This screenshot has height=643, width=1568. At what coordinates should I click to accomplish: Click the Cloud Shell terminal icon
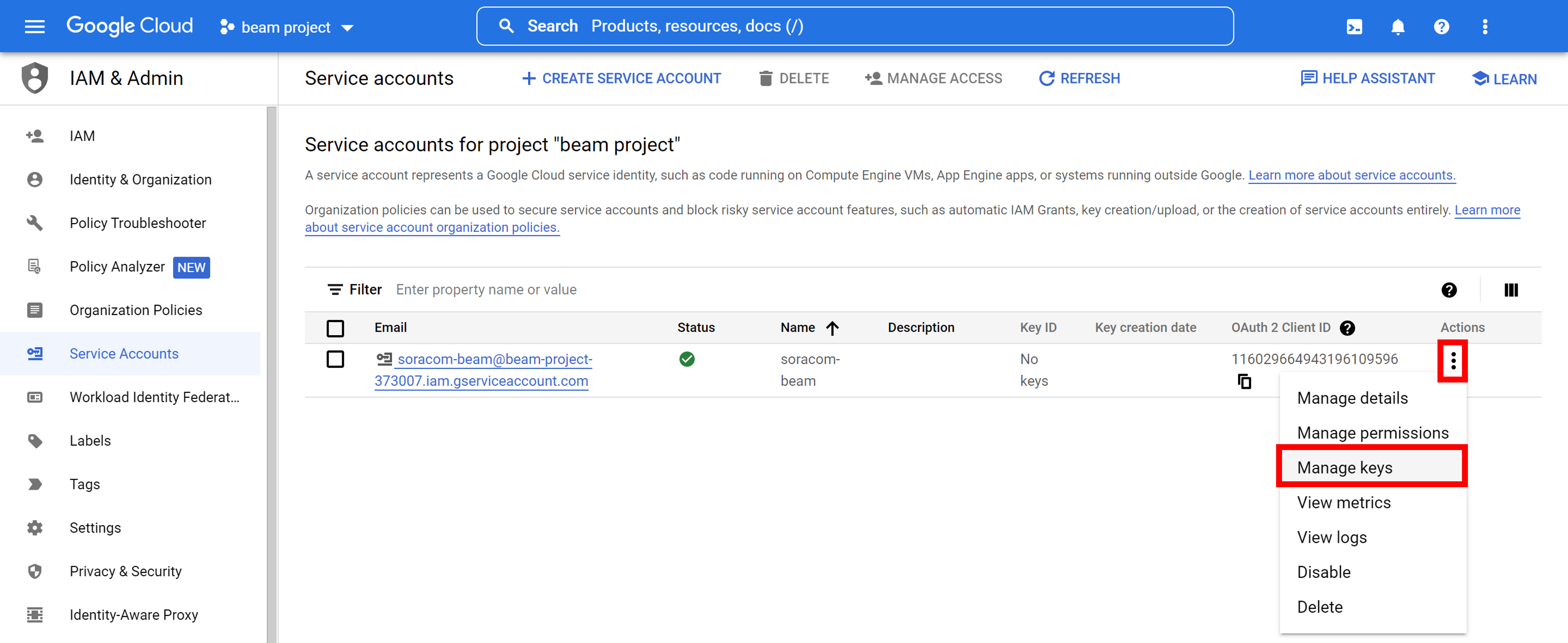point(1354,26)
